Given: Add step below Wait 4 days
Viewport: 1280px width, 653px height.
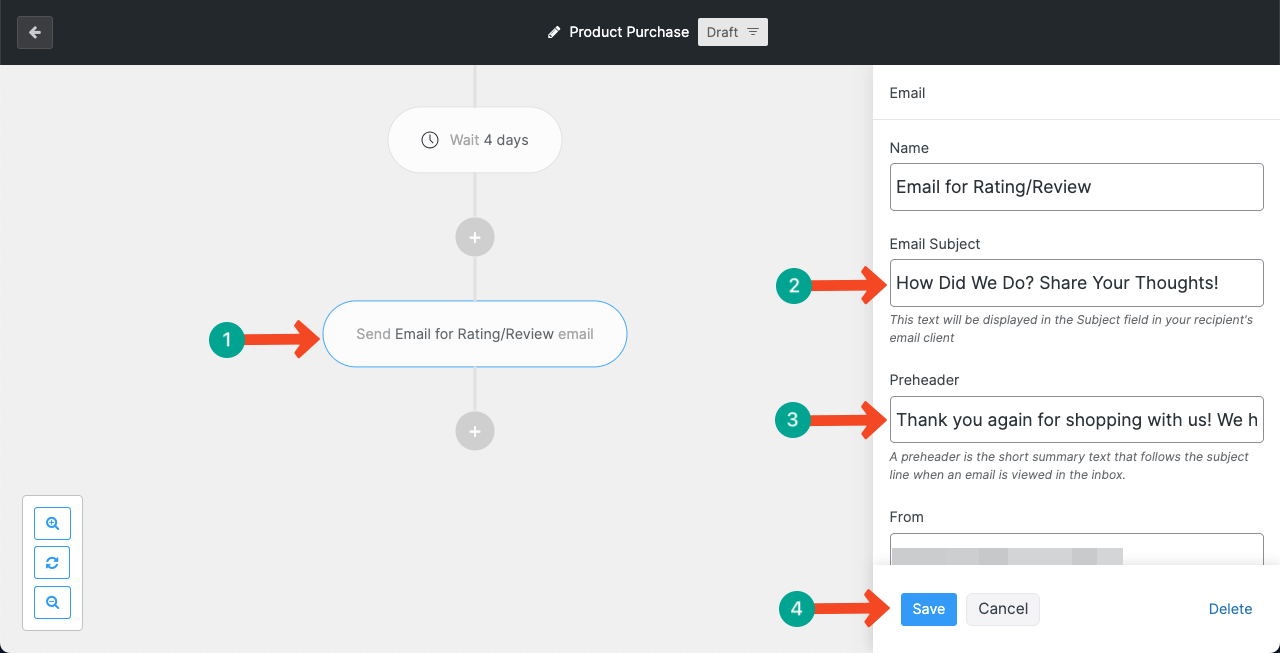Looking at the screenshot, I should click(475, 238).
